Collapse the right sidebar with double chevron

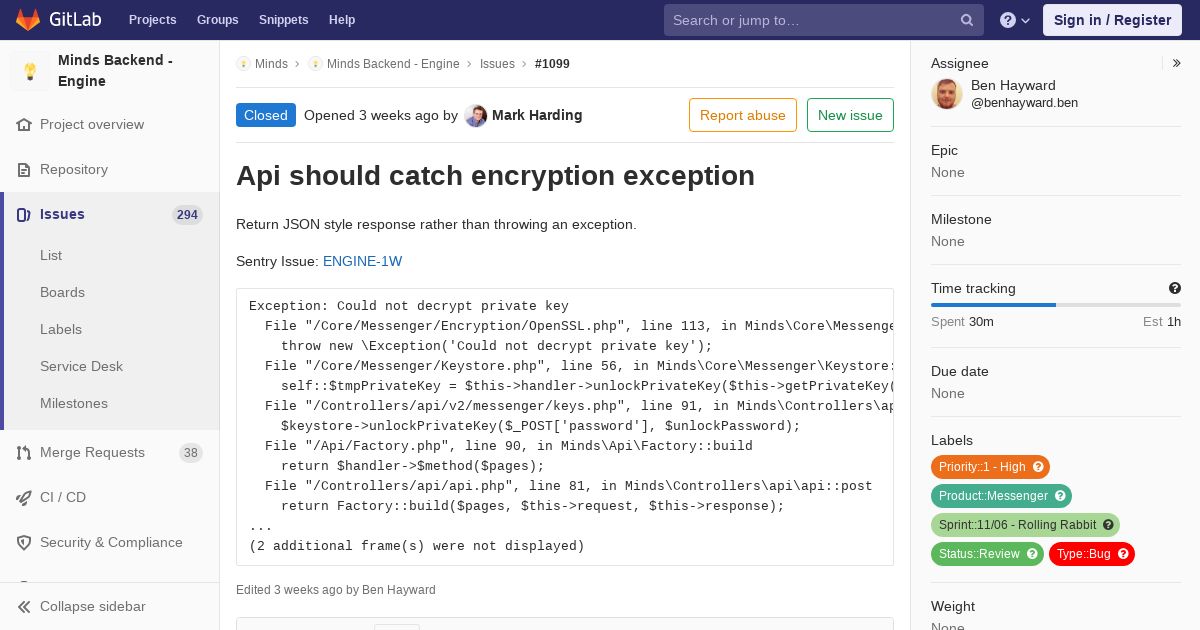1176,63
